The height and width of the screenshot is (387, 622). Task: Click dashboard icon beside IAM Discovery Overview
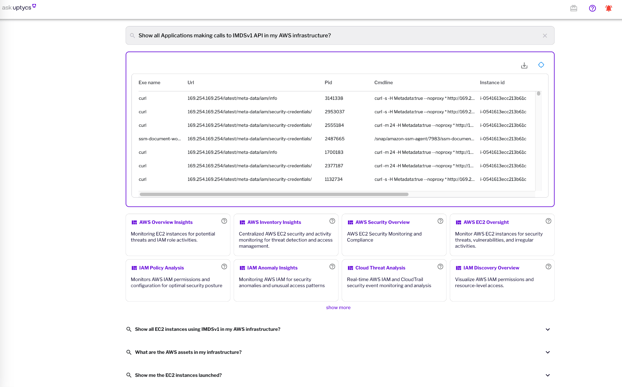[458, 268]
